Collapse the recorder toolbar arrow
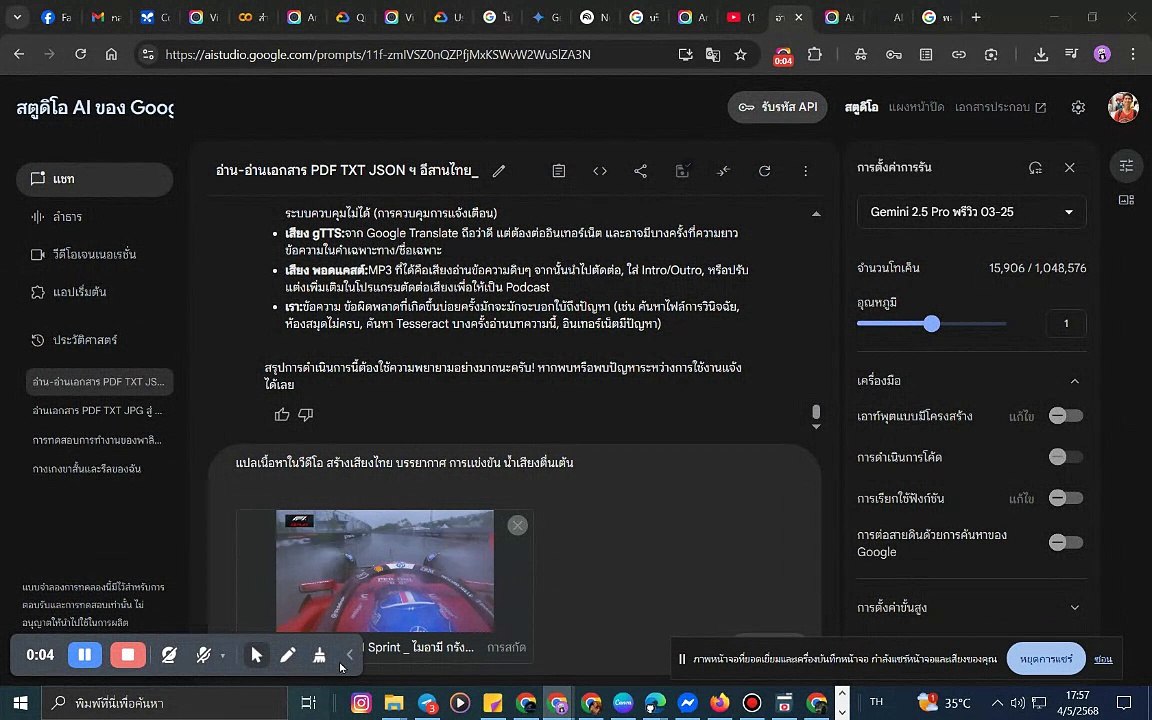The image size is (1152, 720). pos(350,655)
